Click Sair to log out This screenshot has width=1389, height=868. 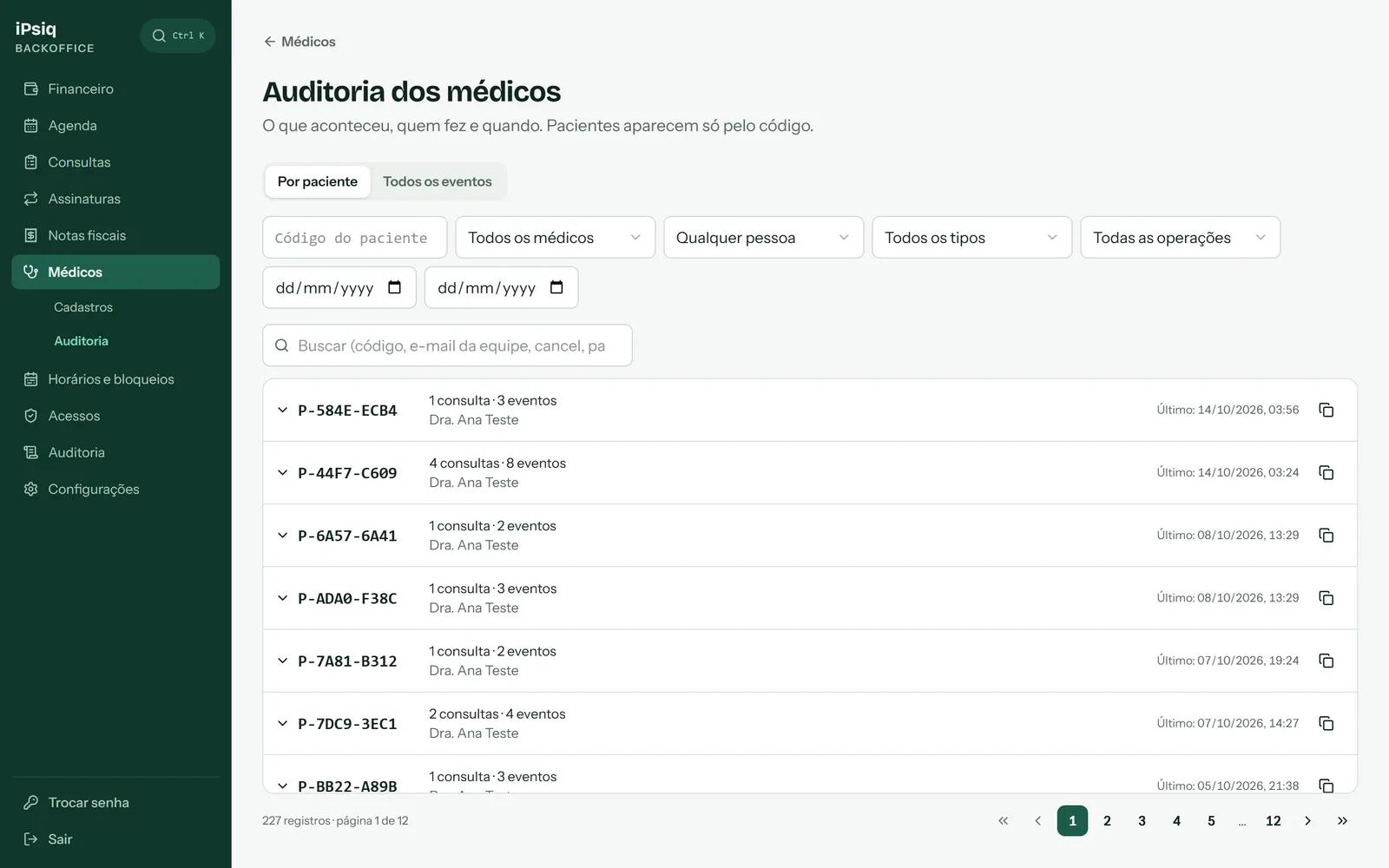(115, 838)
